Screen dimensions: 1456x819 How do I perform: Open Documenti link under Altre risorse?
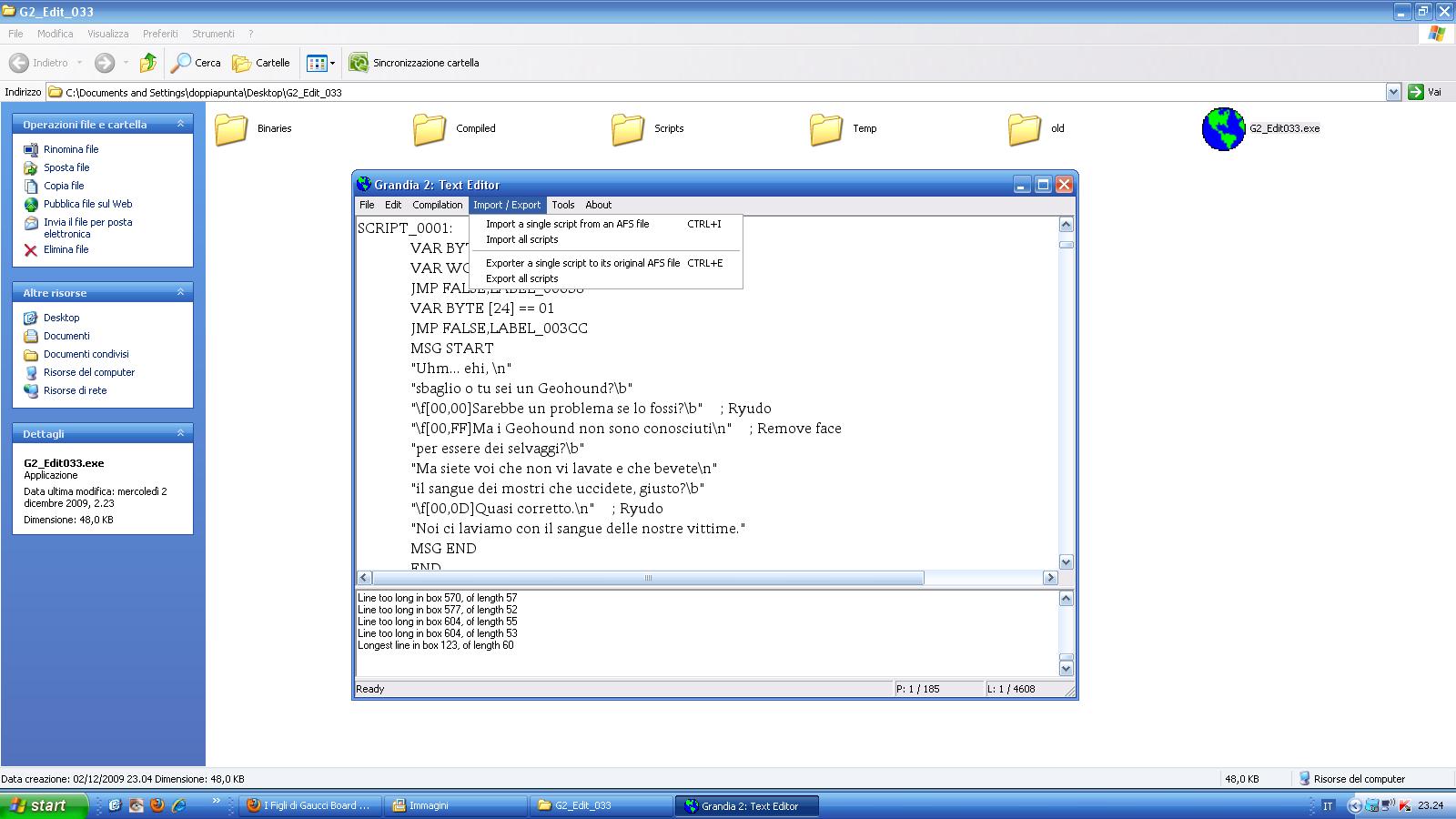click(x=66, y=336)
